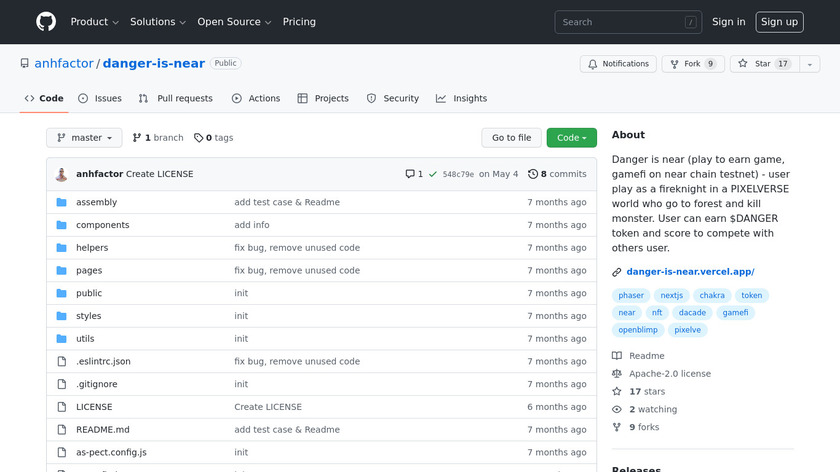Open the green Code dropdown
Screen dimensions: 840x472
click(x=571, y=138)
